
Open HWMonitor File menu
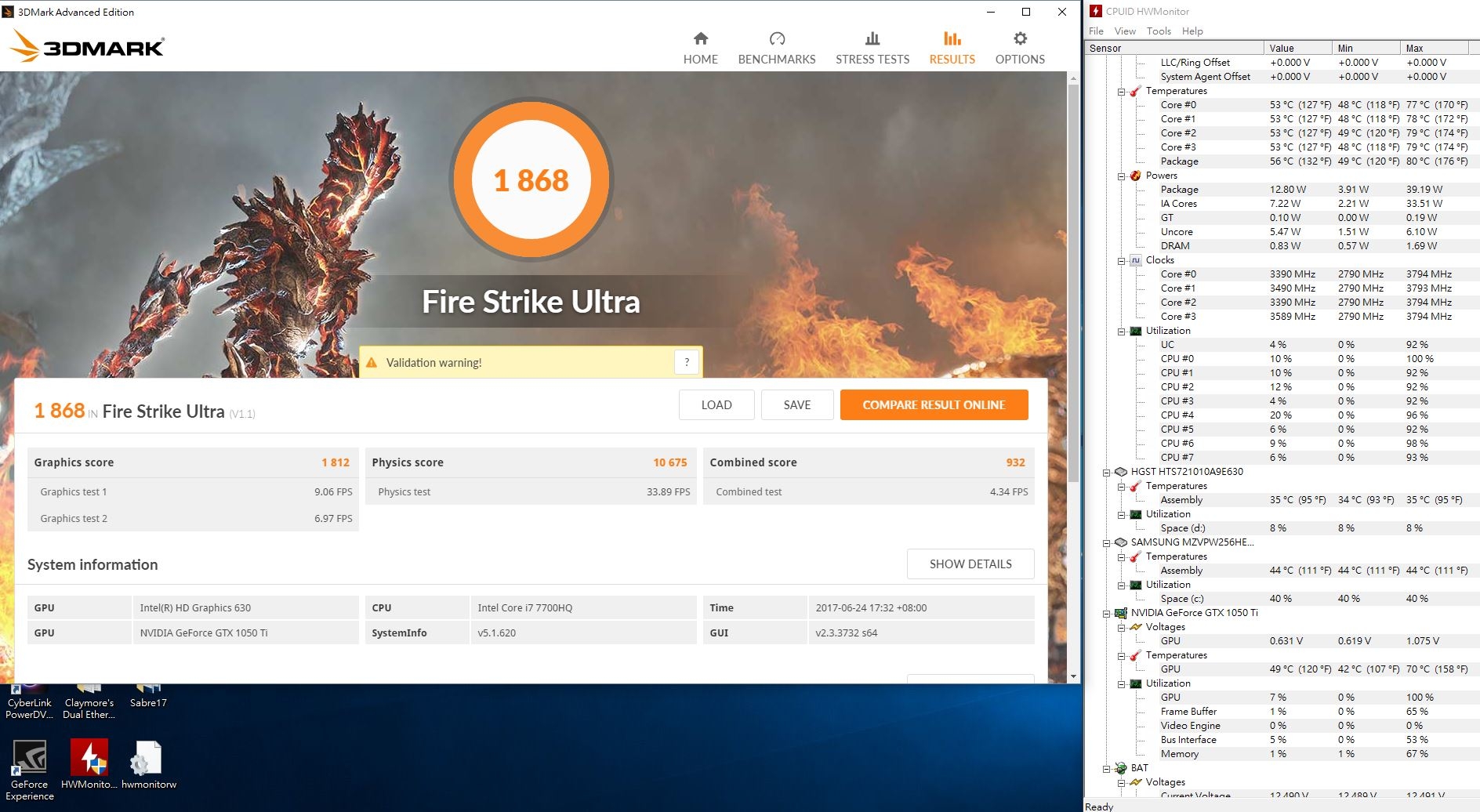1096,31
